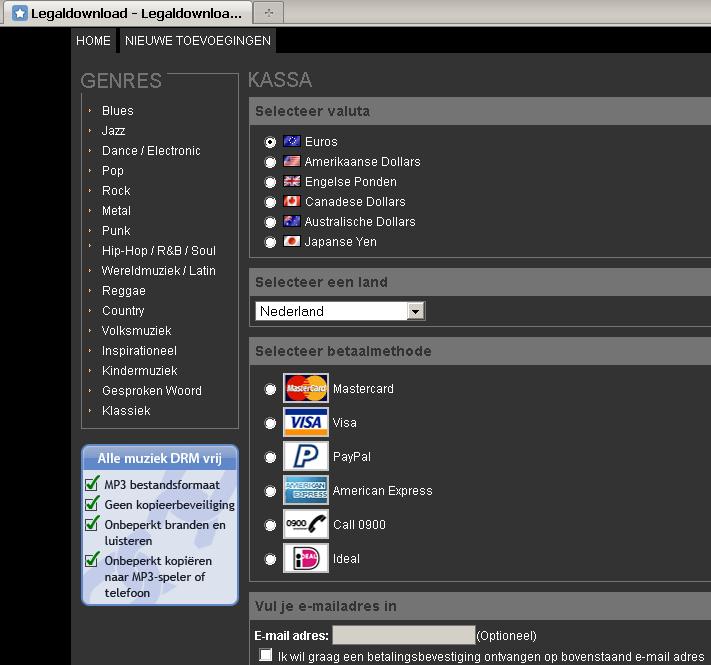This screenshot has height=665, width=711.
Task: Open the Country genre link
Action: coord(123,311)
